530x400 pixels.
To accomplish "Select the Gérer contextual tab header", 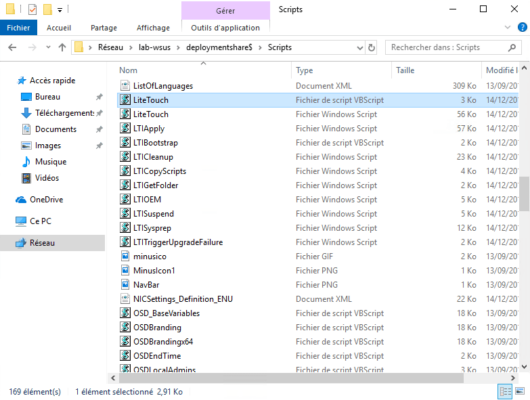I will [225, 11].
